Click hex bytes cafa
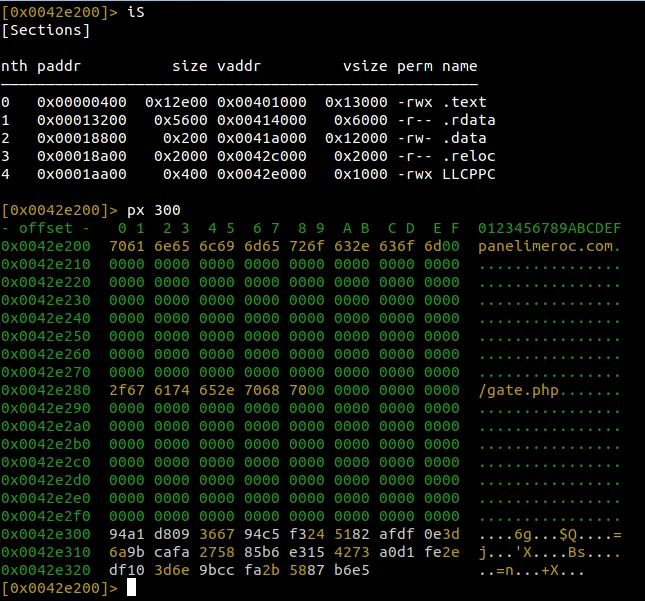The image size is (645, 601). click(x=172, y=552)
